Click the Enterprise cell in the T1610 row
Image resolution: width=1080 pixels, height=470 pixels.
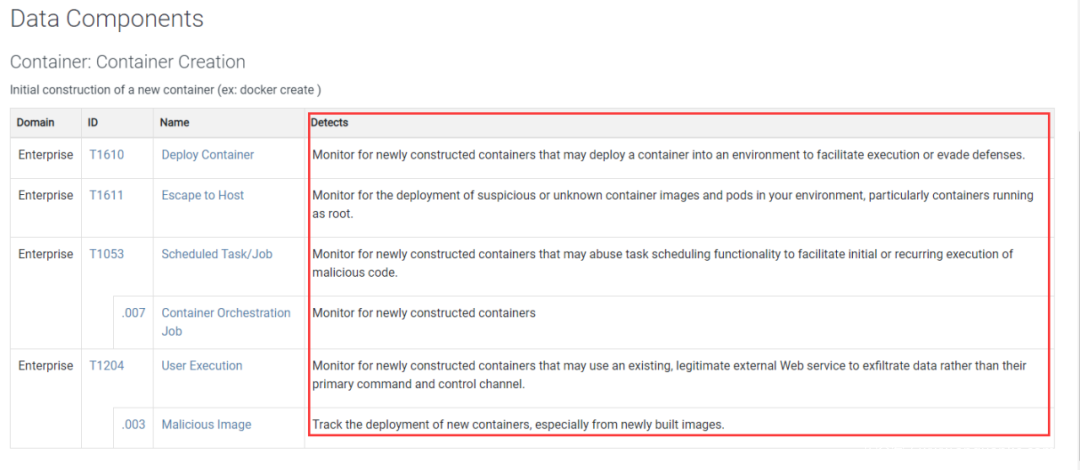(x=46, y=155)
